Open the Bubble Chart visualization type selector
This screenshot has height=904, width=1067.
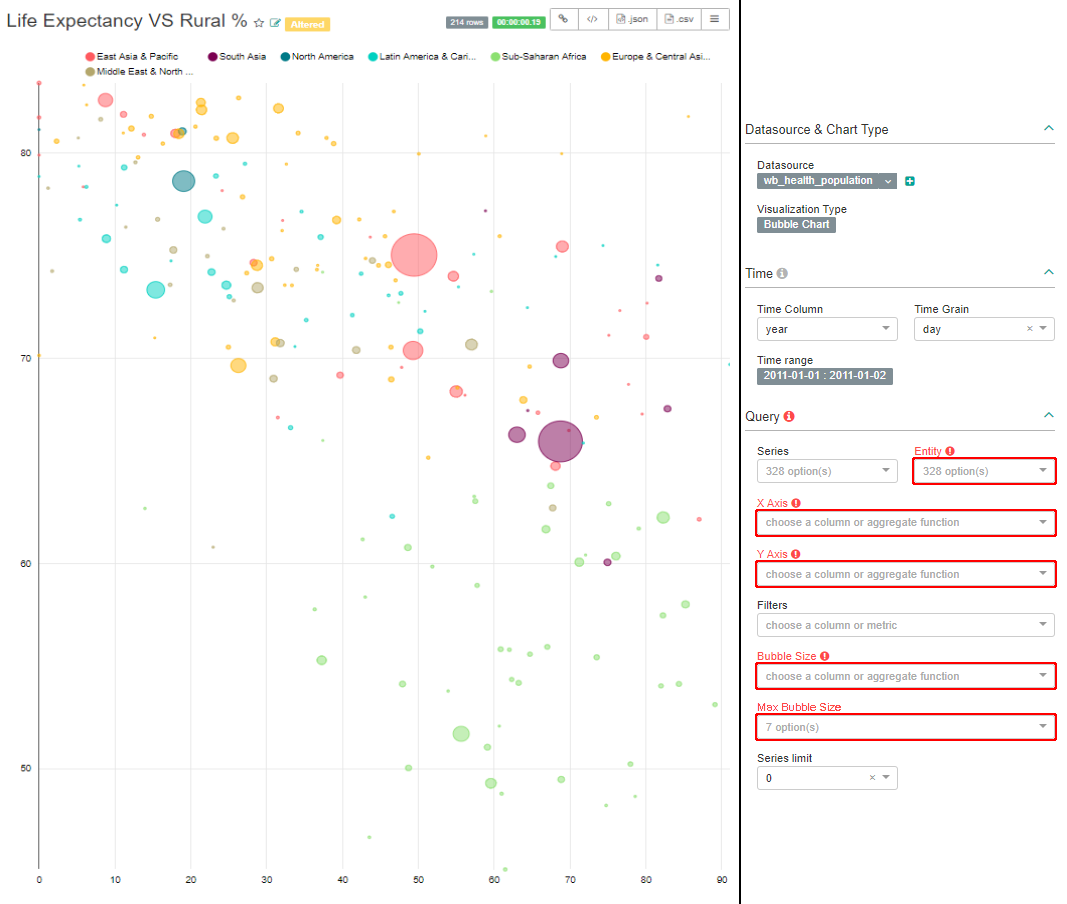coord(795,224)
